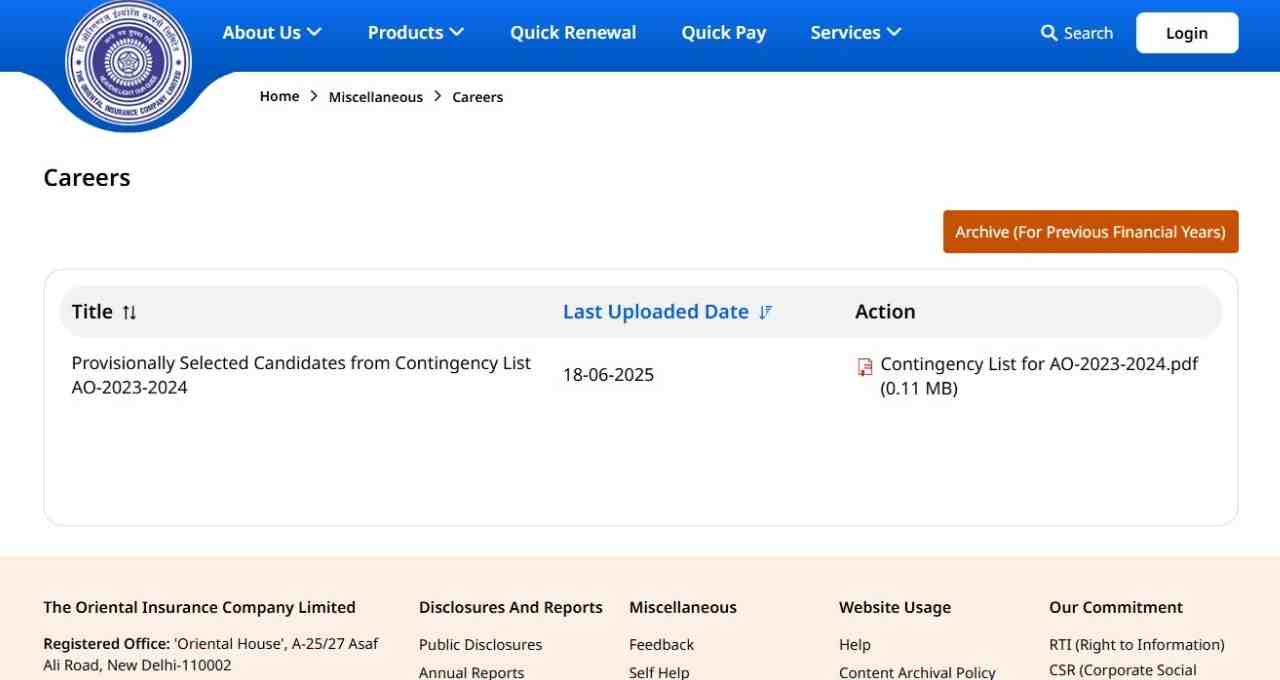1280x680 pixels.
Task: Open the Services dropdown menu
Action: [856, 32]
